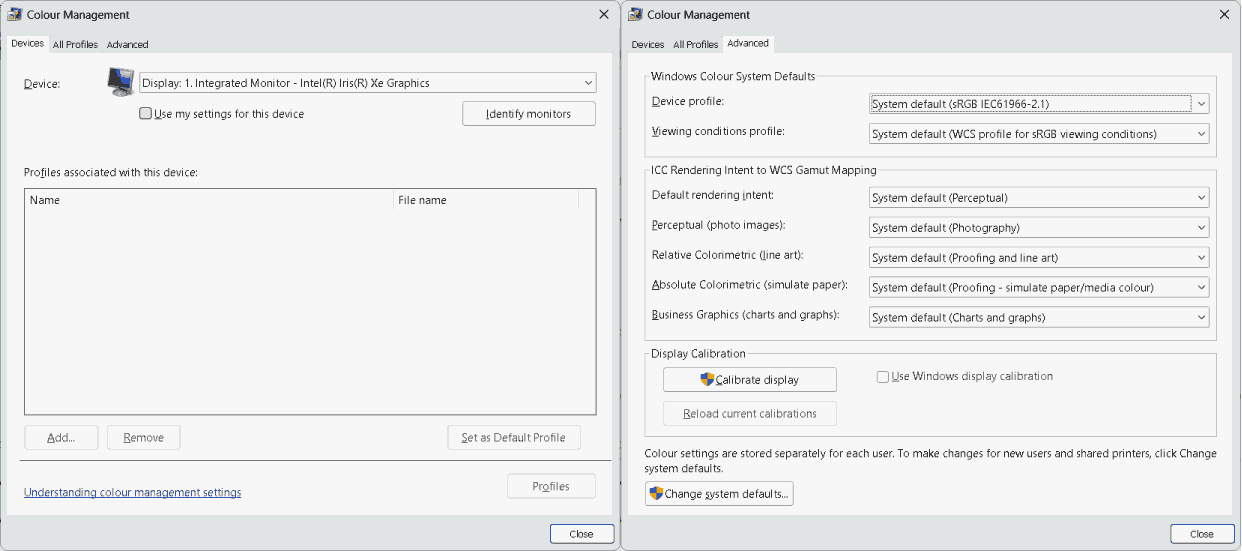Click the File name column header
The width and height of the screenshot is (1242, 551).
pyautogui.click(x=486, y=200)
